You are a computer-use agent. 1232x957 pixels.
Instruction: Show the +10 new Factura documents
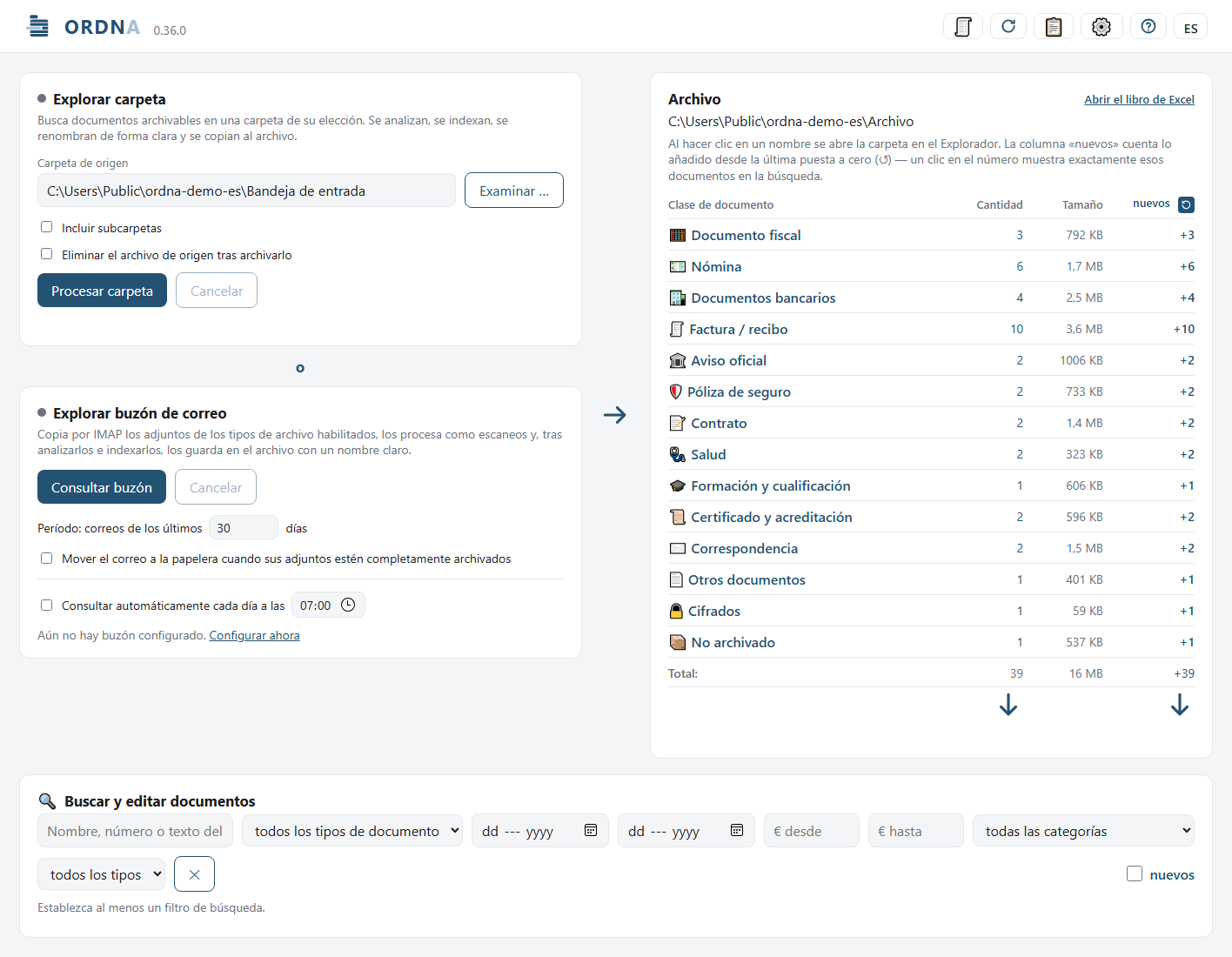click(x=1184, y=329)
